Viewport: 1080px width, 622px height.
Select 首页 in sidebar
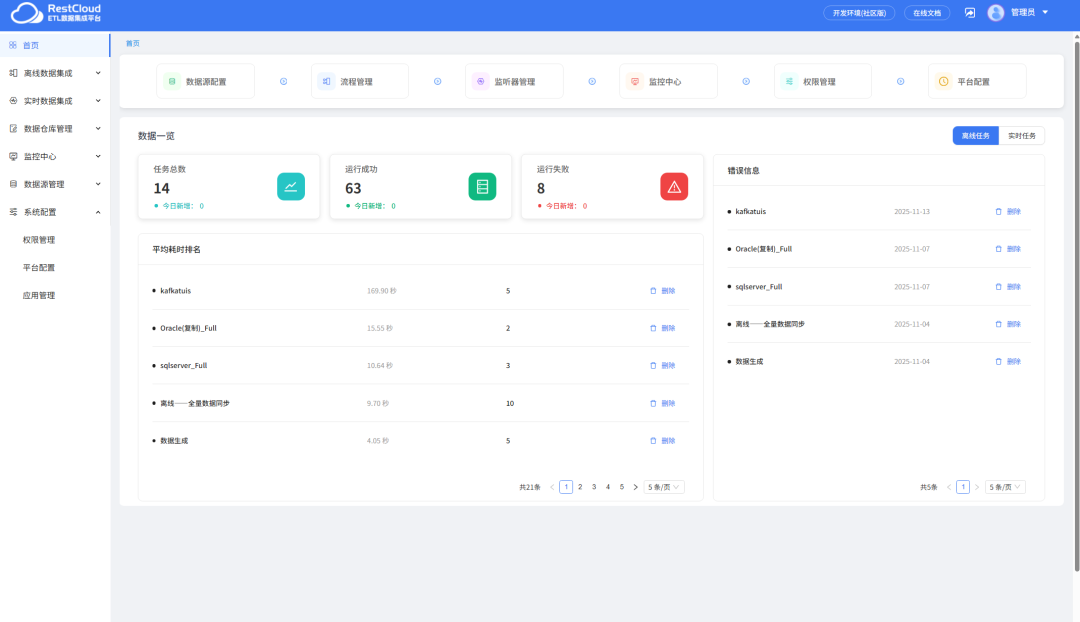tap(55, 45)
